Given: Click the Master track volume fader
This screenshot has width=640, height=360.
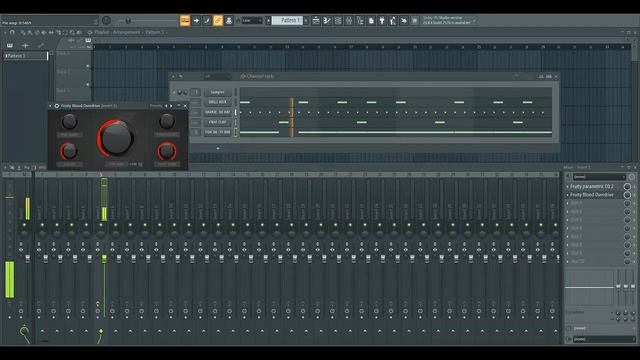Looking at the screenshot, I should click(x=27, y=258).
